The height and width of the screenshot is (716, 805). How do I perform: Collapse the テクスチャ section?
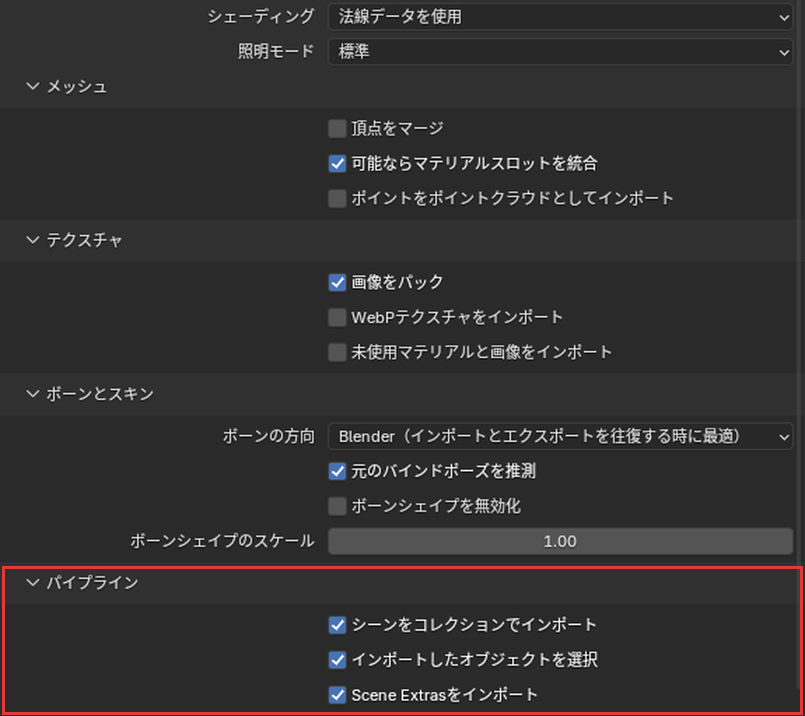tap(33, 240)
